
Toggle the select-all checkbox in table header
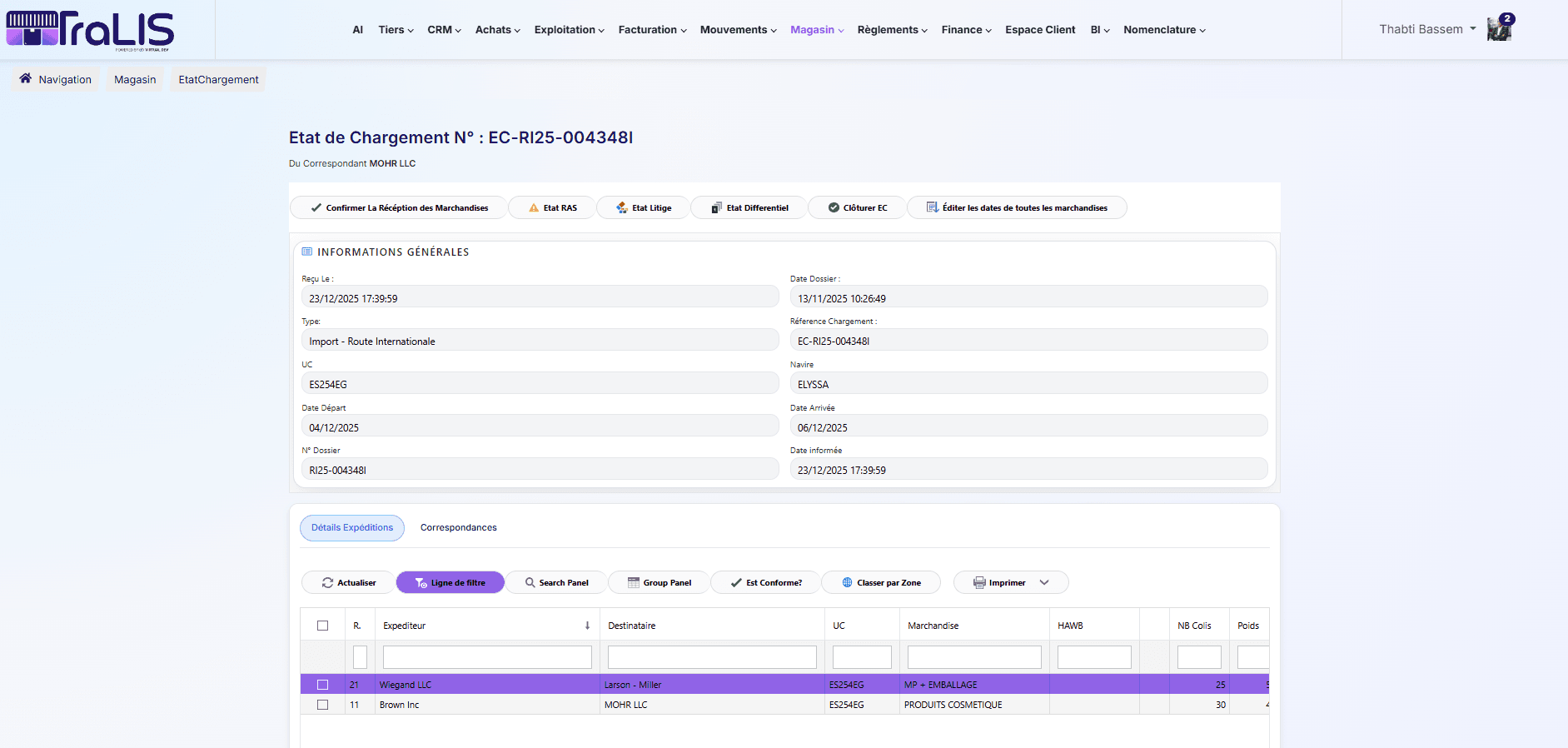click(323, 626)
